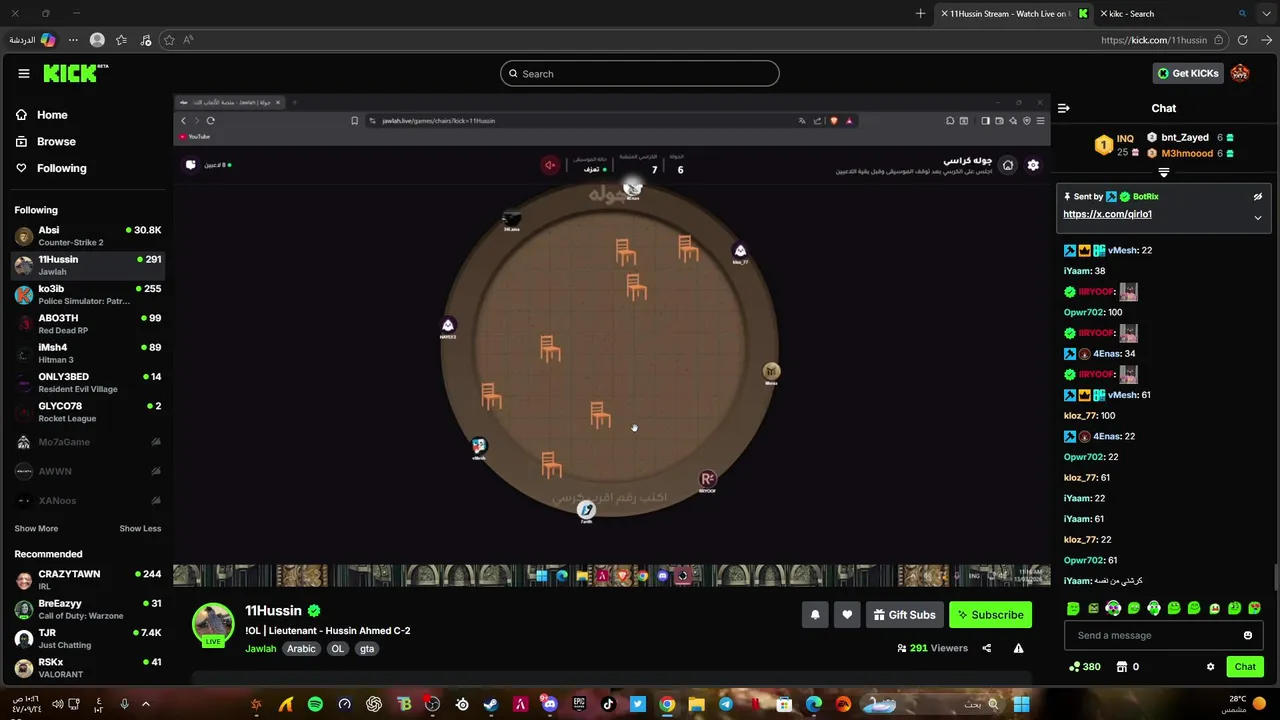This screenshot has height=720, width=1280.
Task: Expand the gift leaderboard handle
Action: click(1163, 173)
